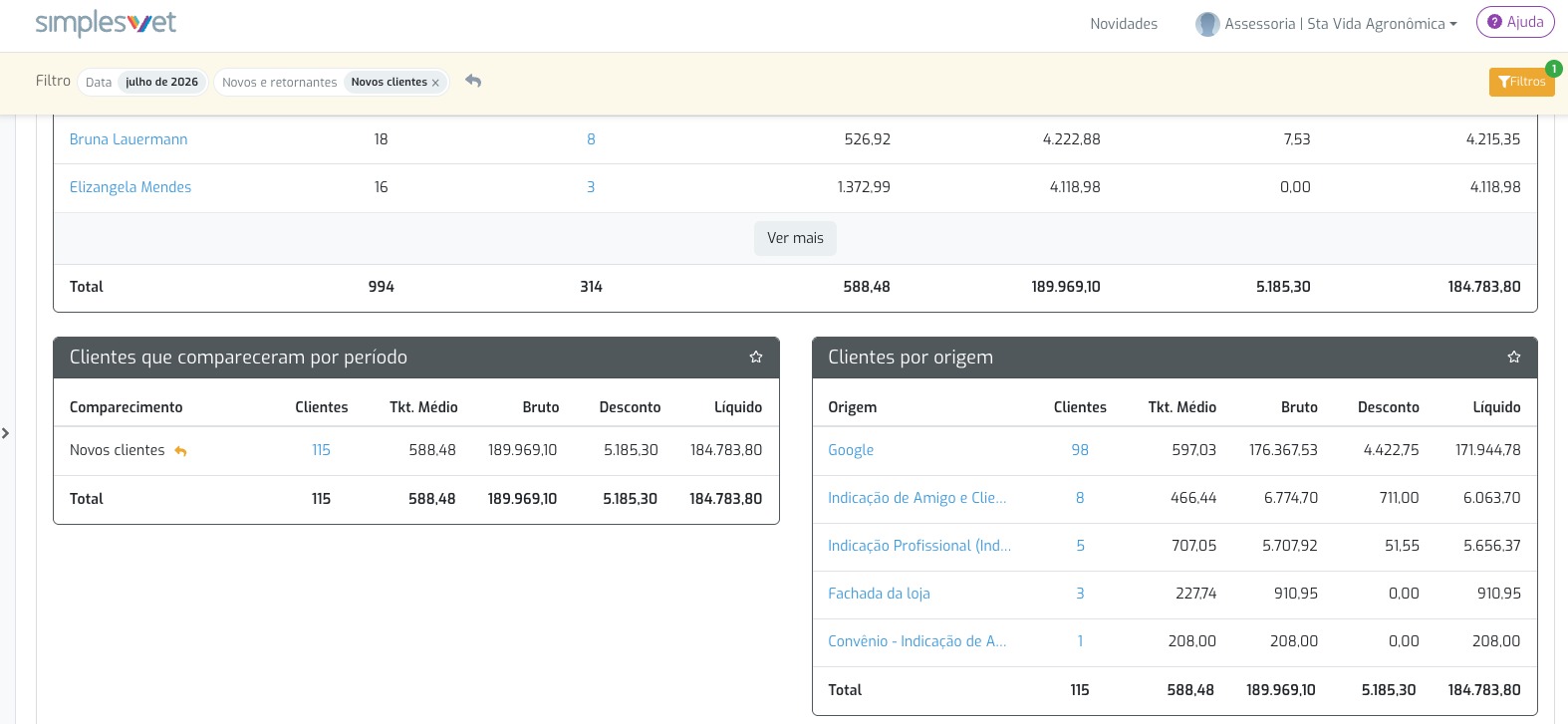Click the overall total Líquido 184.783,80 in top table
This screenshot has width=1568, height=724.
point(1484,287)
